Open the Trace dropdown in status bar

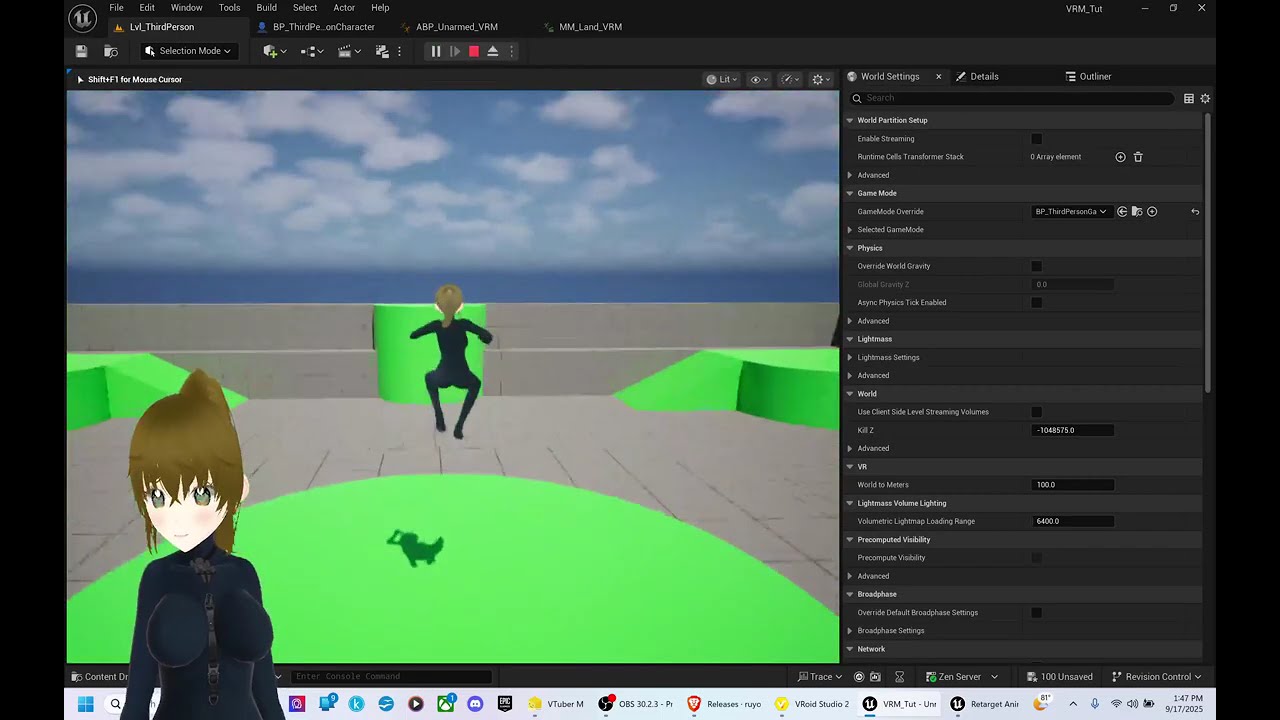(819, 677)
